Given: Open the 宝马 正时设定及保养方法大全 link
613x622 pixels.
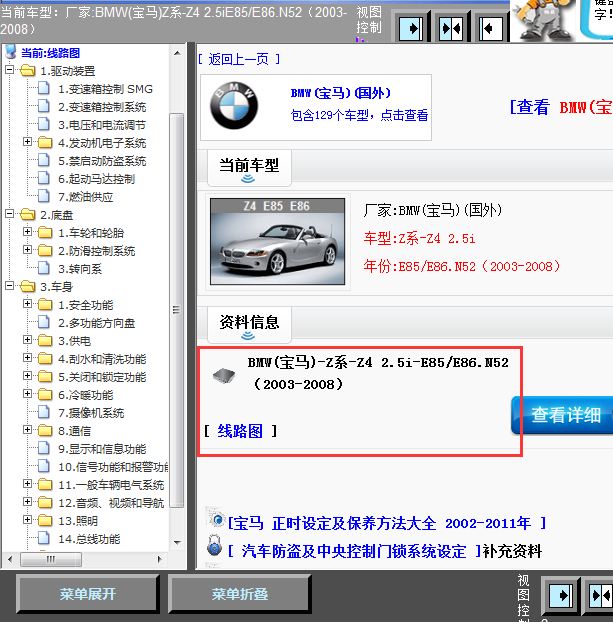Looking at the screenshot, I should tap(387, 523).
